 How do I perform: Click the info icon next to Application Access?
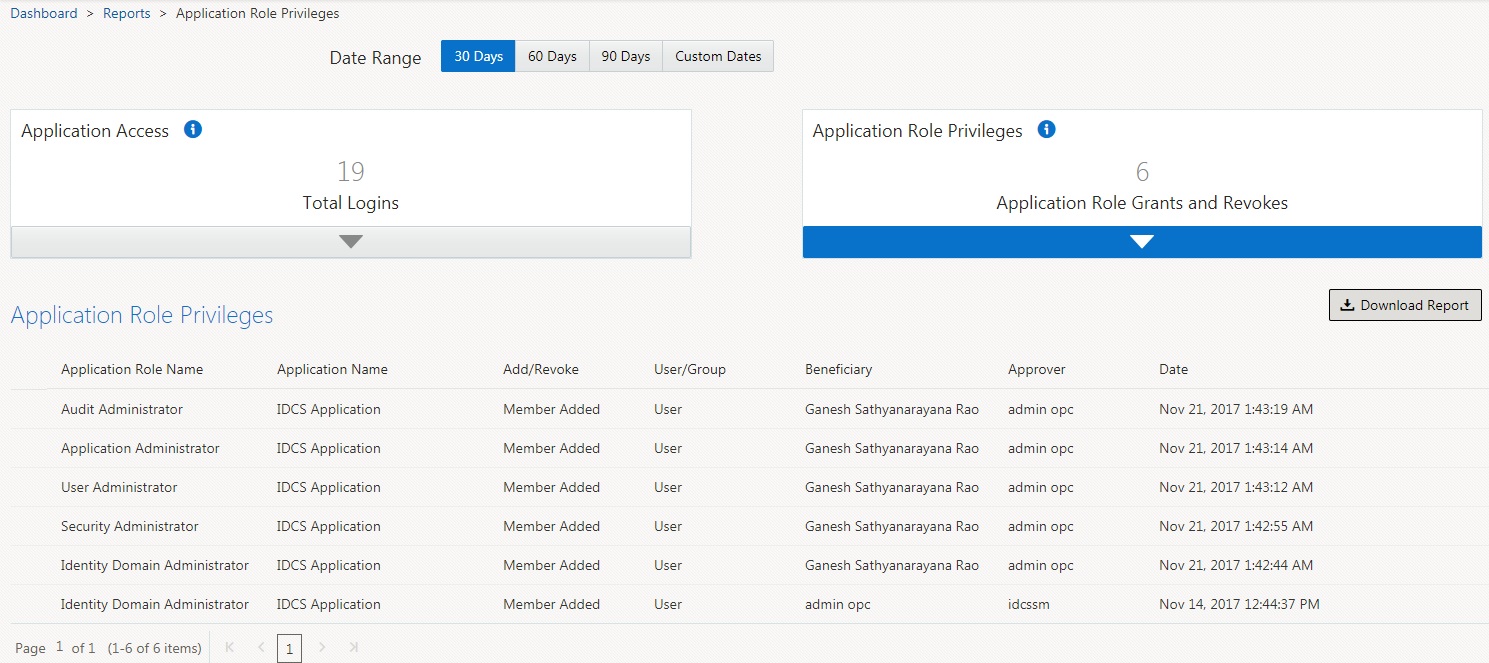(193, 129)
